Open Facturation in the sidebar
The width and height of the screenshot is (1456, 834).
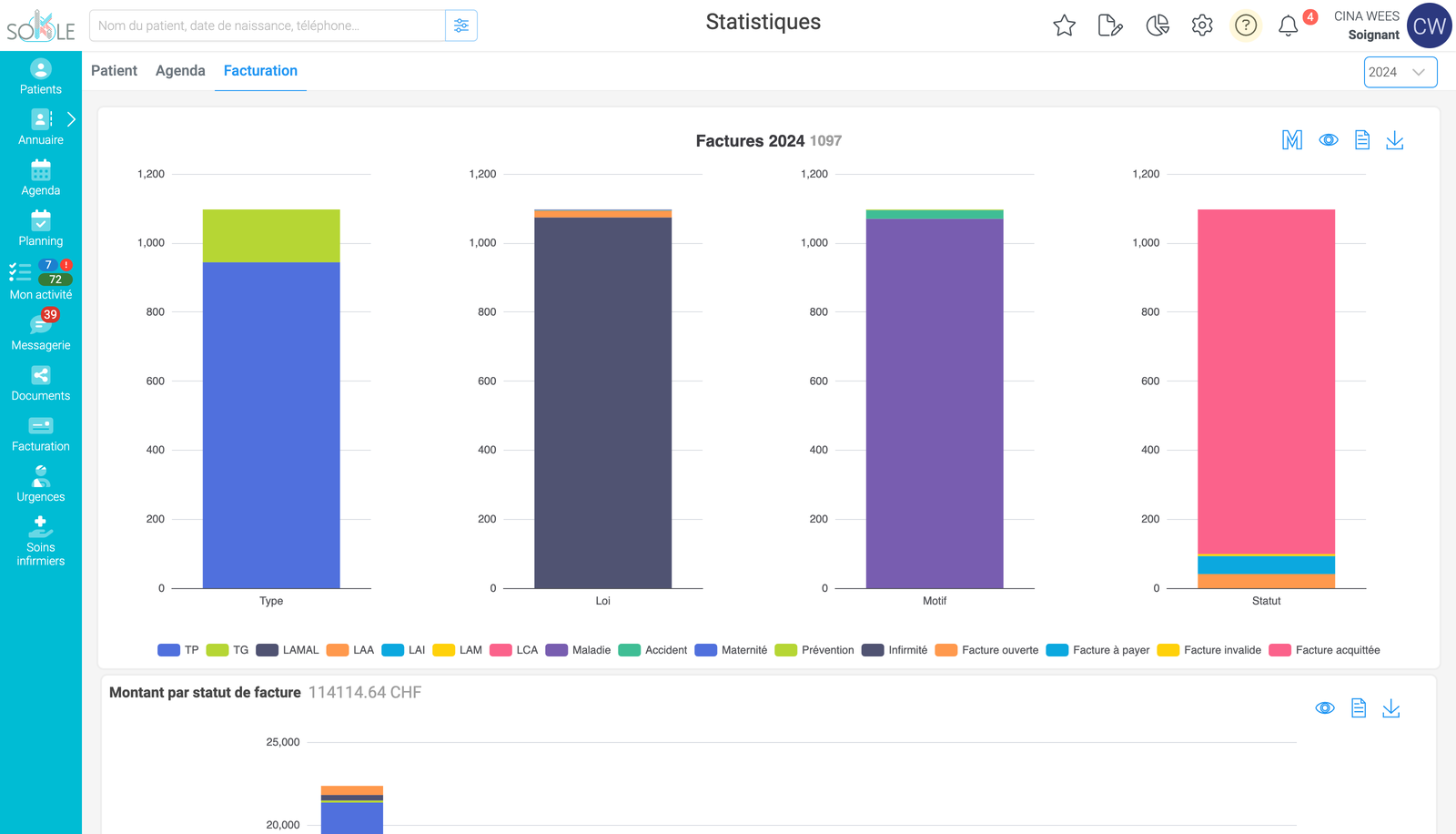click(41, 434)
